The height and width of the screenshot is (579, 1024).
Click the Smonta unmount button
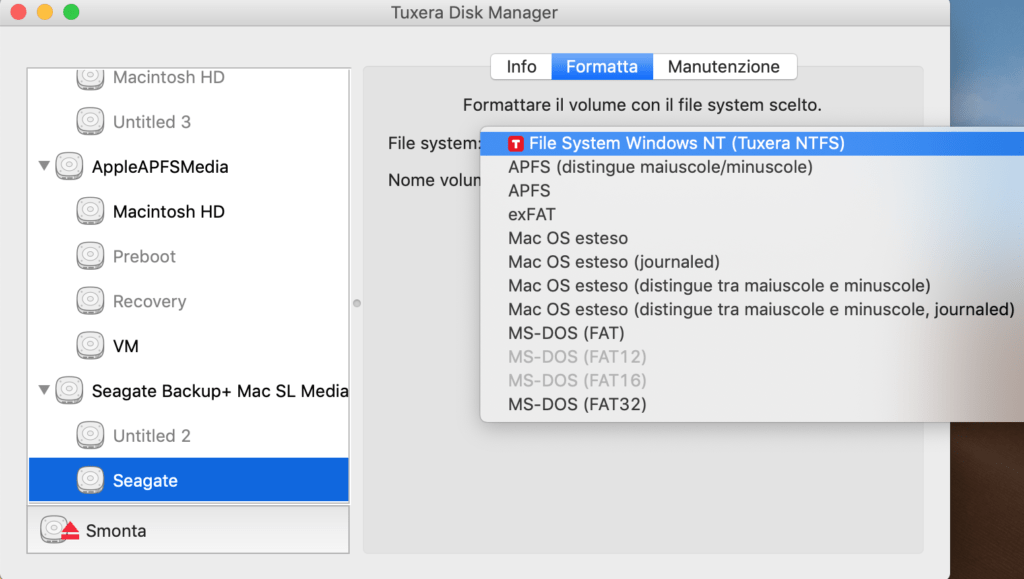click(x=188, y=530)
